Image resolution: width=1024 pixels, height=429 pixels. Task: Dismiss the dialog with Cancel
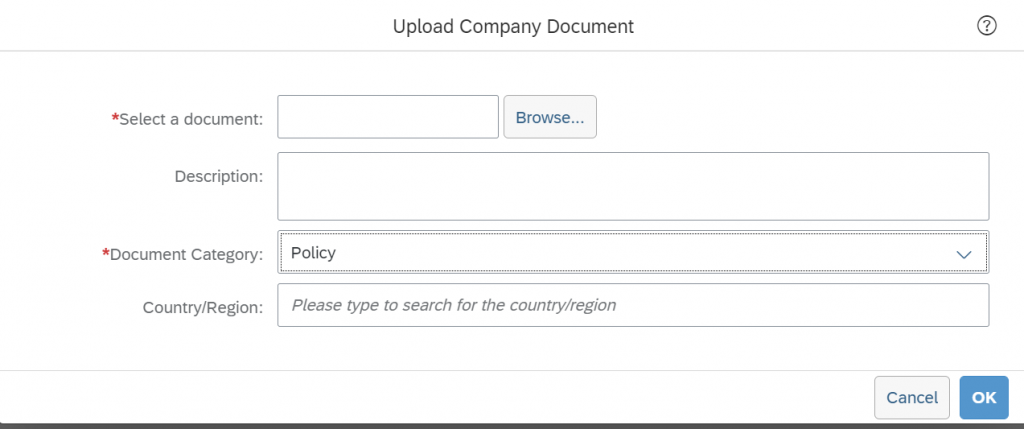coord(912,398)
